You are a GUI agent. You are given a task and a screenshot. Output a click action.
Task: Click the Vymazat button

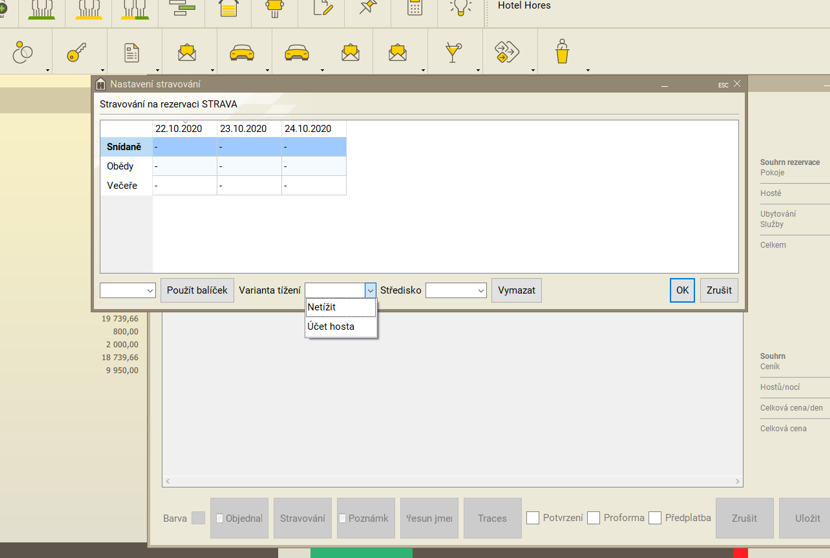516,291
